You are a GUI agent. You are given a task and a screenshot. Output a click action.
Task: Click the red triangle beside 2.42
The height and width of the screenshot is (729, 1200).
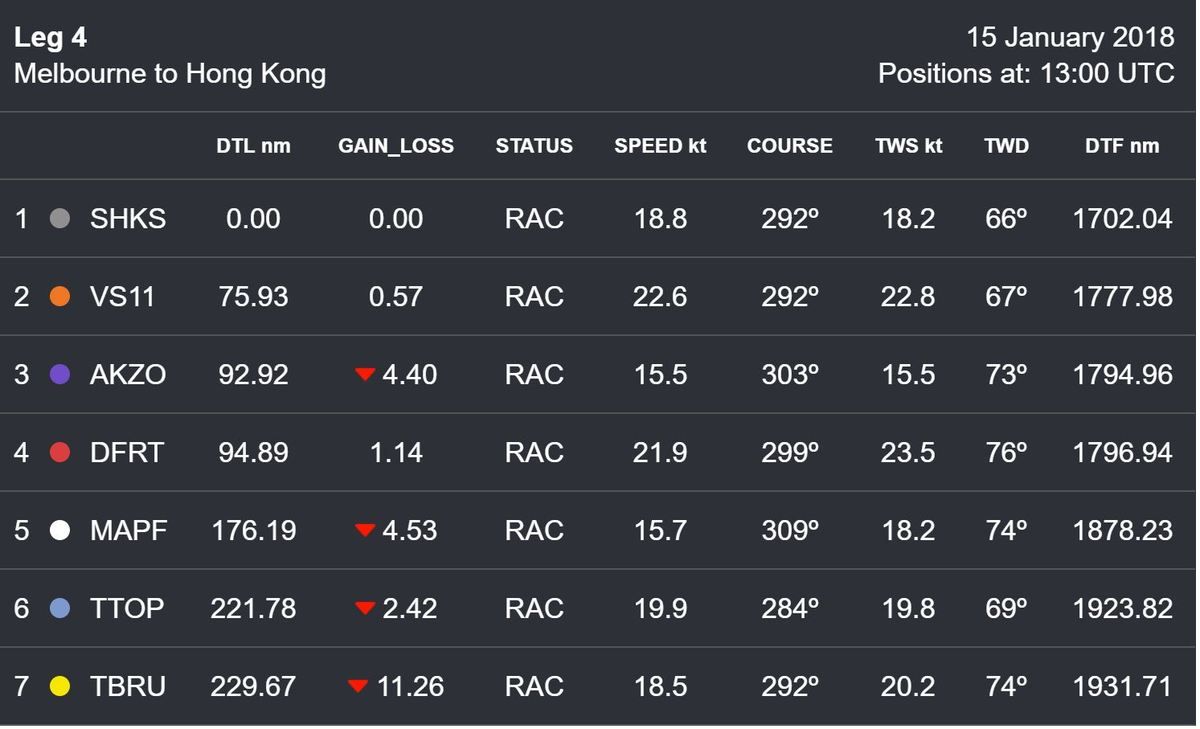pyautogui.click(x=365, y=608)
